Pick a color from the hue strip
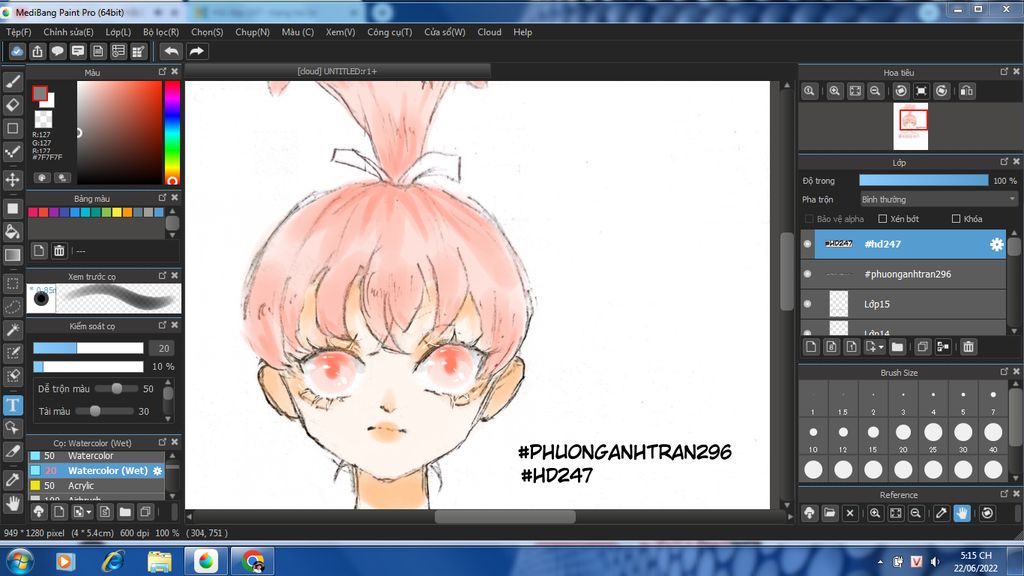 click(x=172, y=133)
